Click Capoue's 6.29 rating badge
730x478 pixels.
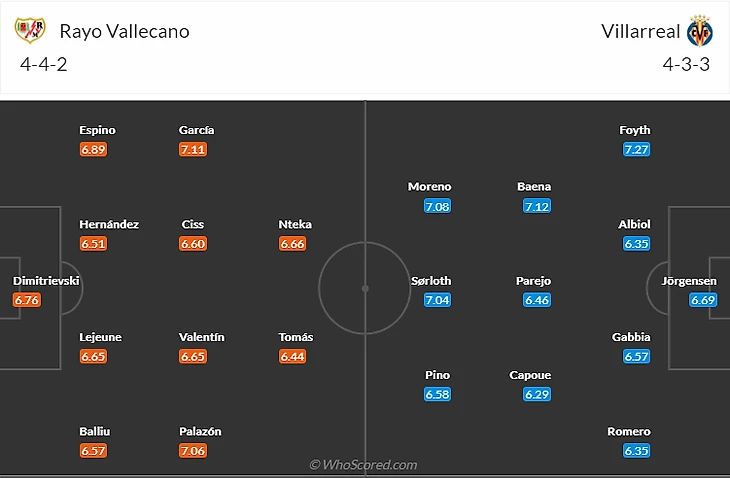click(x=537, y=394)
